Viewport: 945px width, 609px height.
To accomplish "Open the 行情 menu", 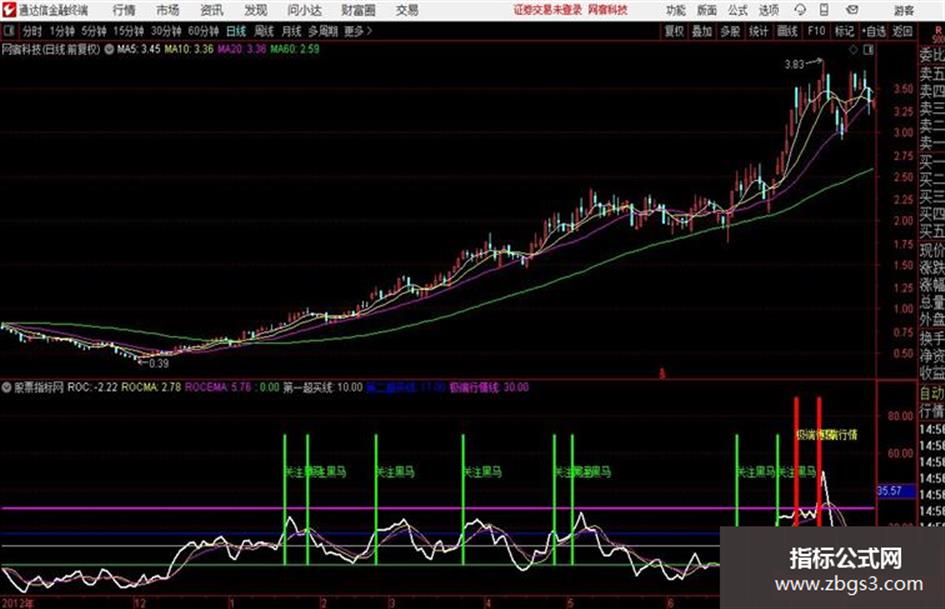I will point(124,10).
